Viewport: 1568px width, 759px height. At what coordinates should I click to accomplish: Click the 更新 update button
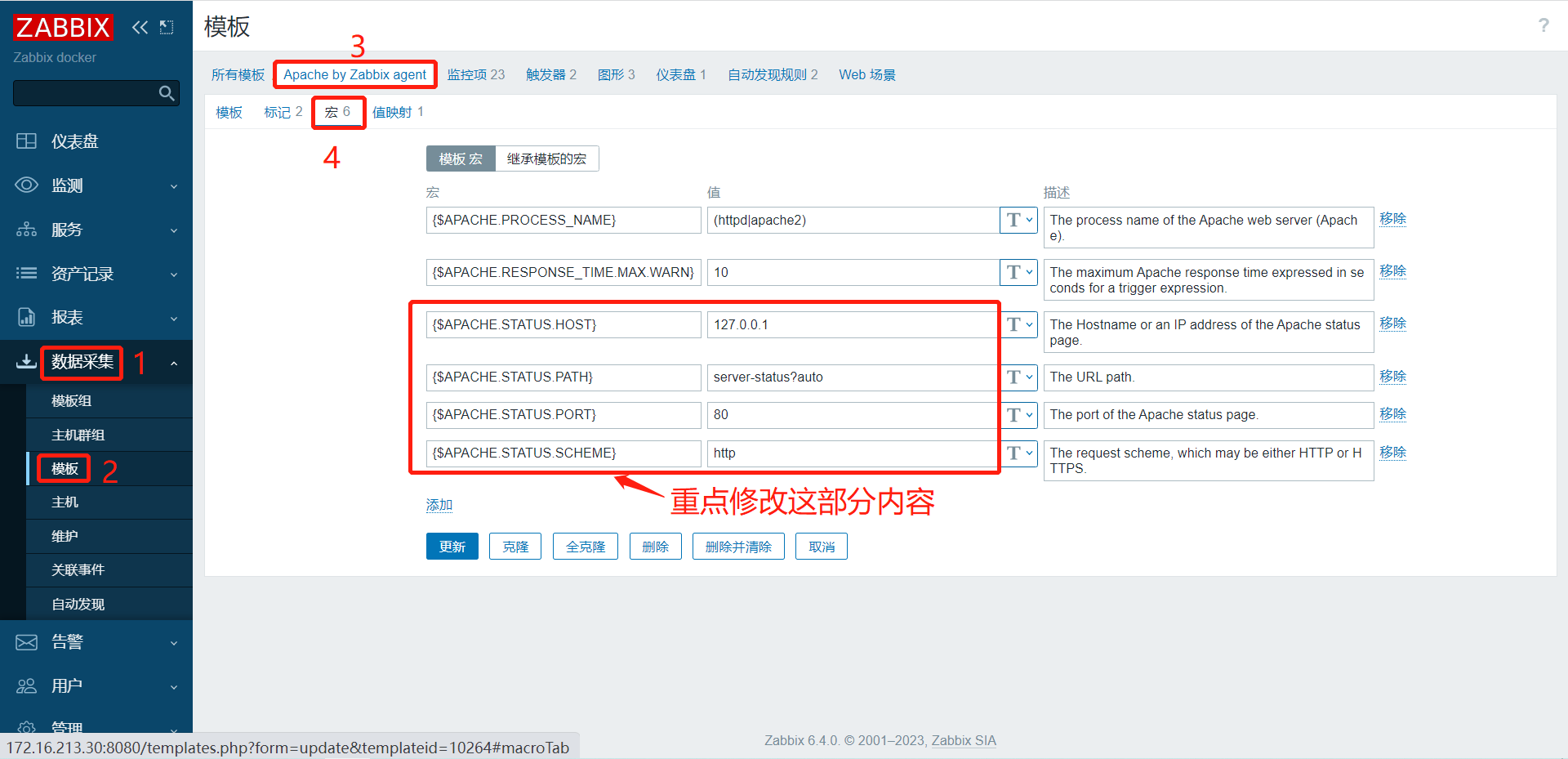(452, 547)
